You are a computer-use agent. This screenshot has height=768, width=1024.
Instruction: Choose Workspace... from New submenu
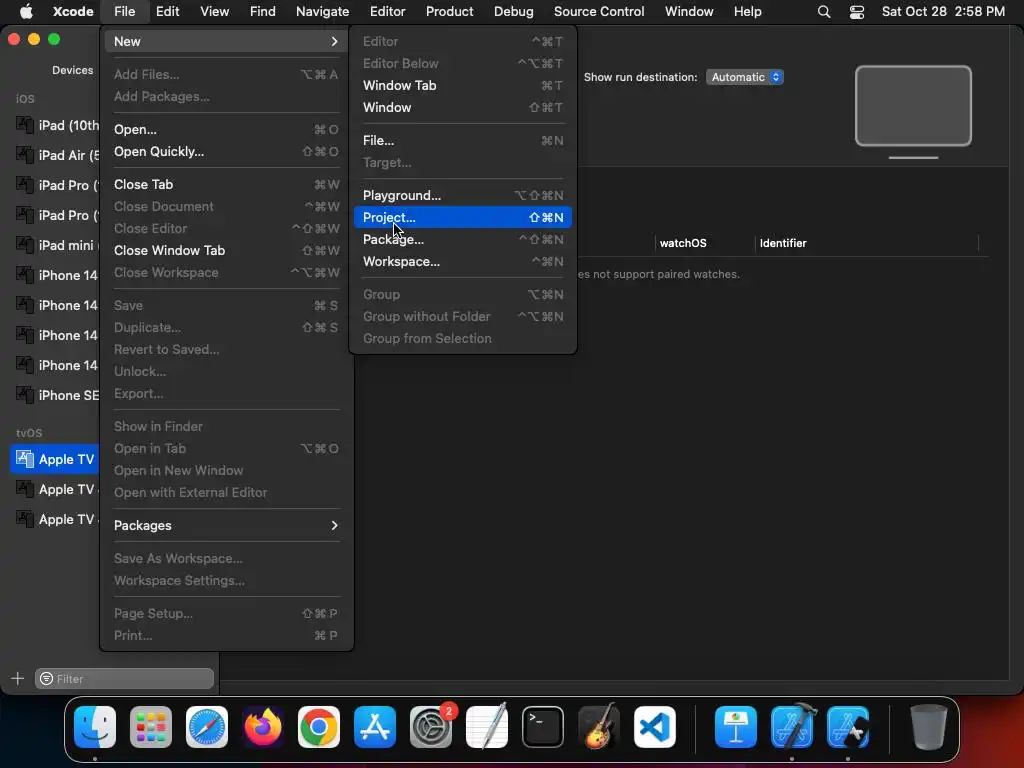coord(462,261)
